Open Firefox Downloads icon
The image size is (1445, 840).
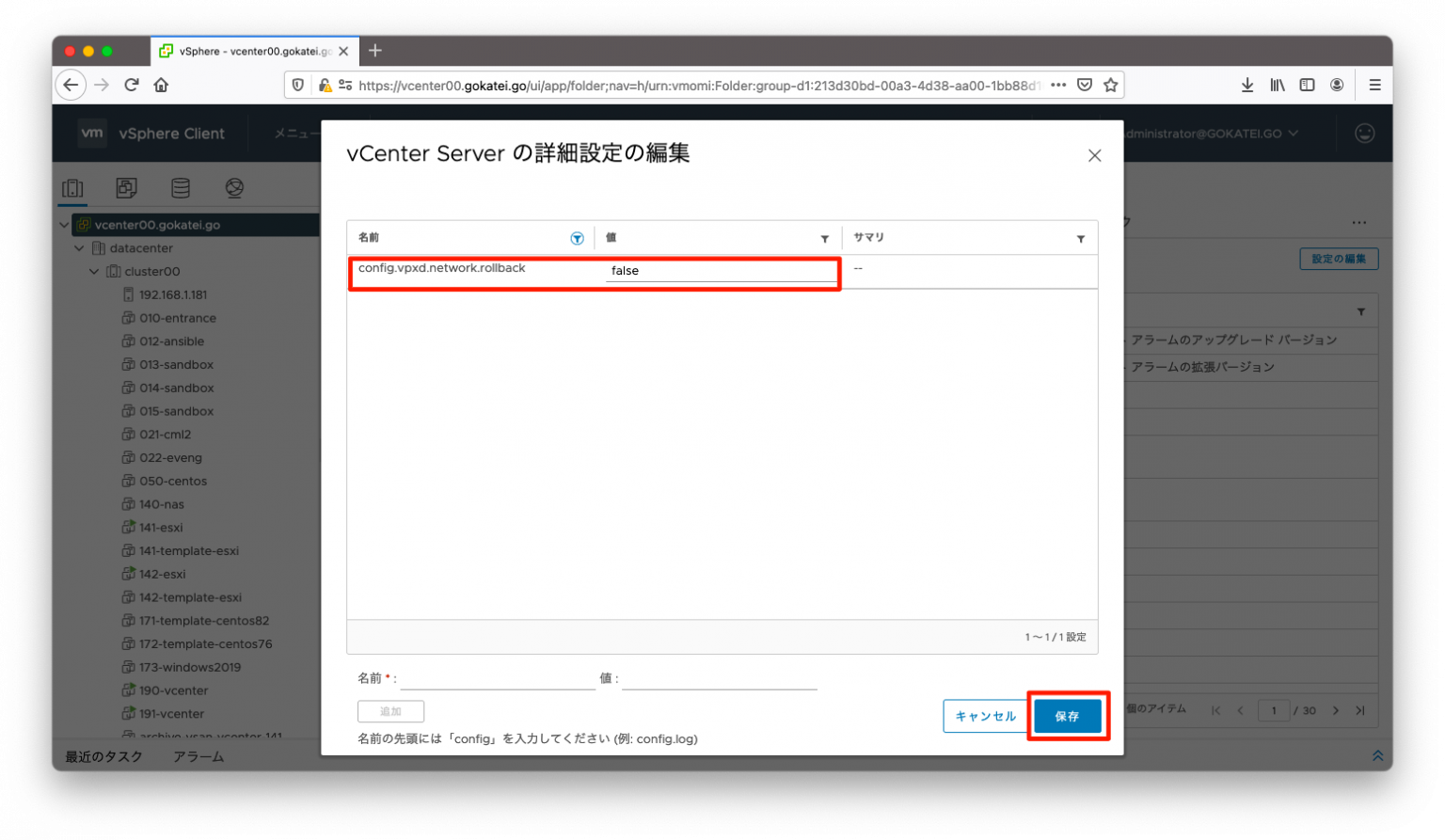pos(1247,84)
